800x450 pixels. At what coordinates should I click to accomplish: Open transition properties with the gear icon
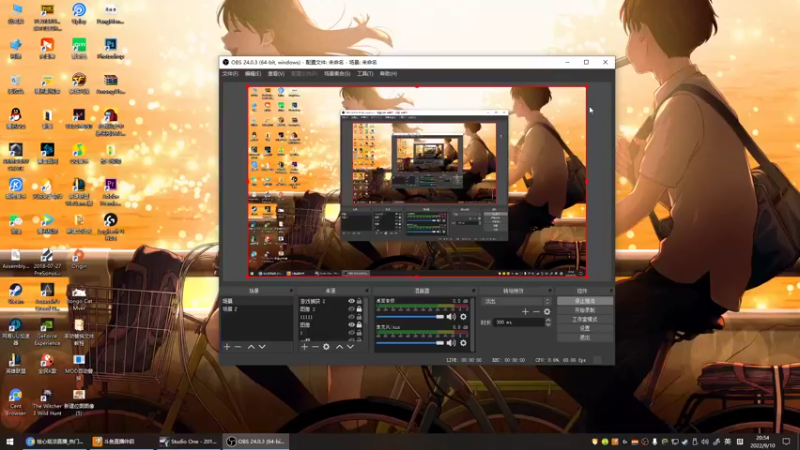coord(547,311)
